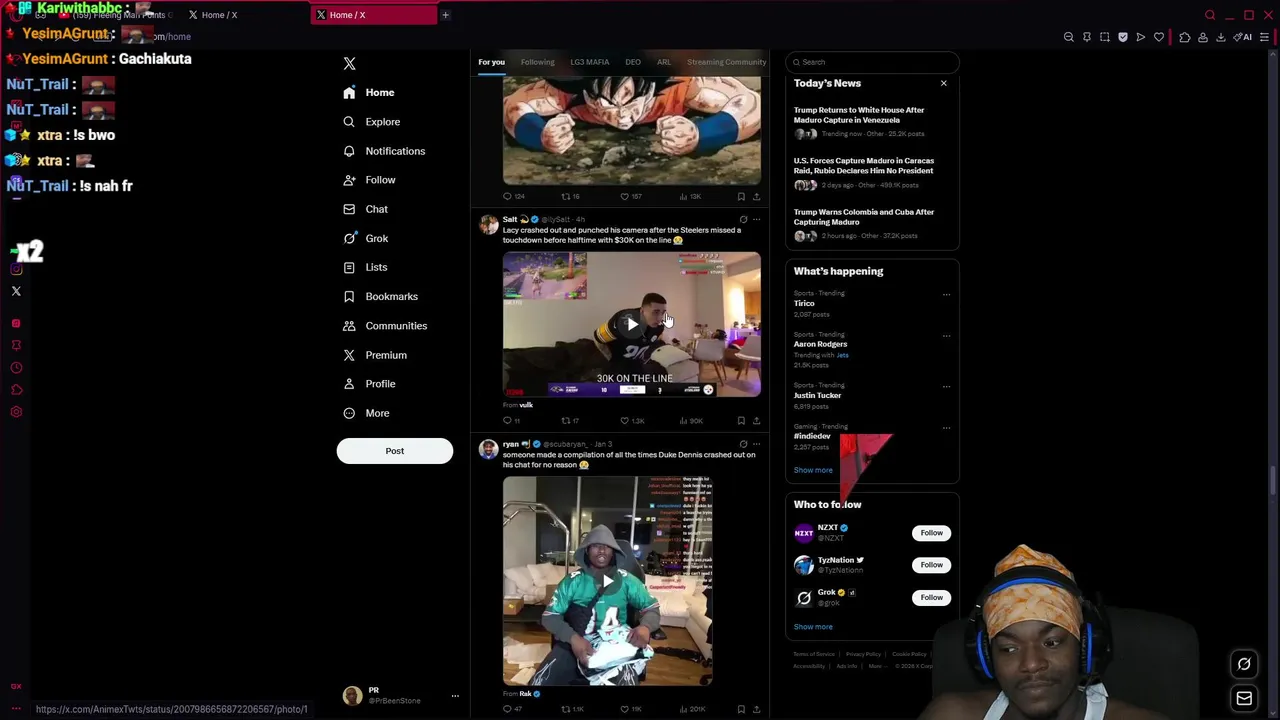Open Grok from the sidebar
Image resolution: width=1280 pixels, height=720 pixels.
[365, 238]
